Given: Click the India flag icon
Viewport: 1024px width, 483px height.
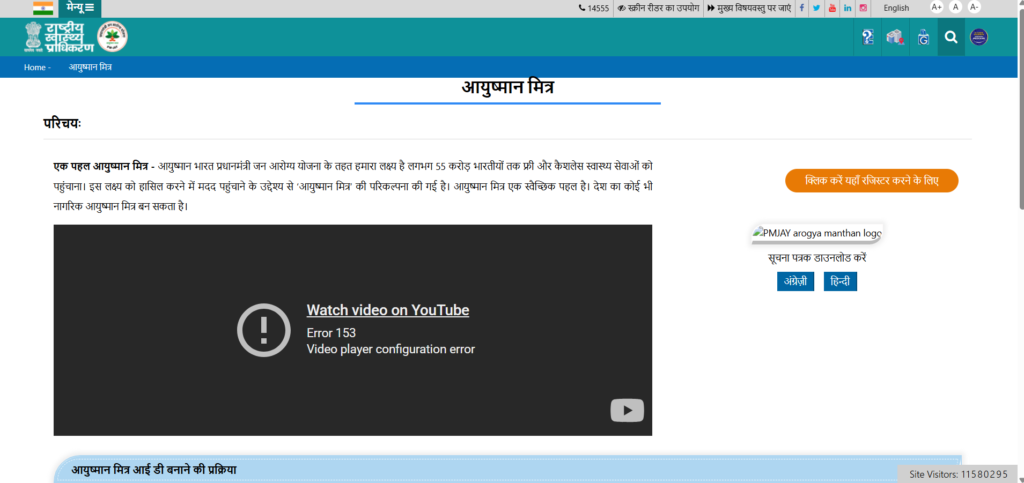Looking at the screenshot, I should click(x=43, y=8).
